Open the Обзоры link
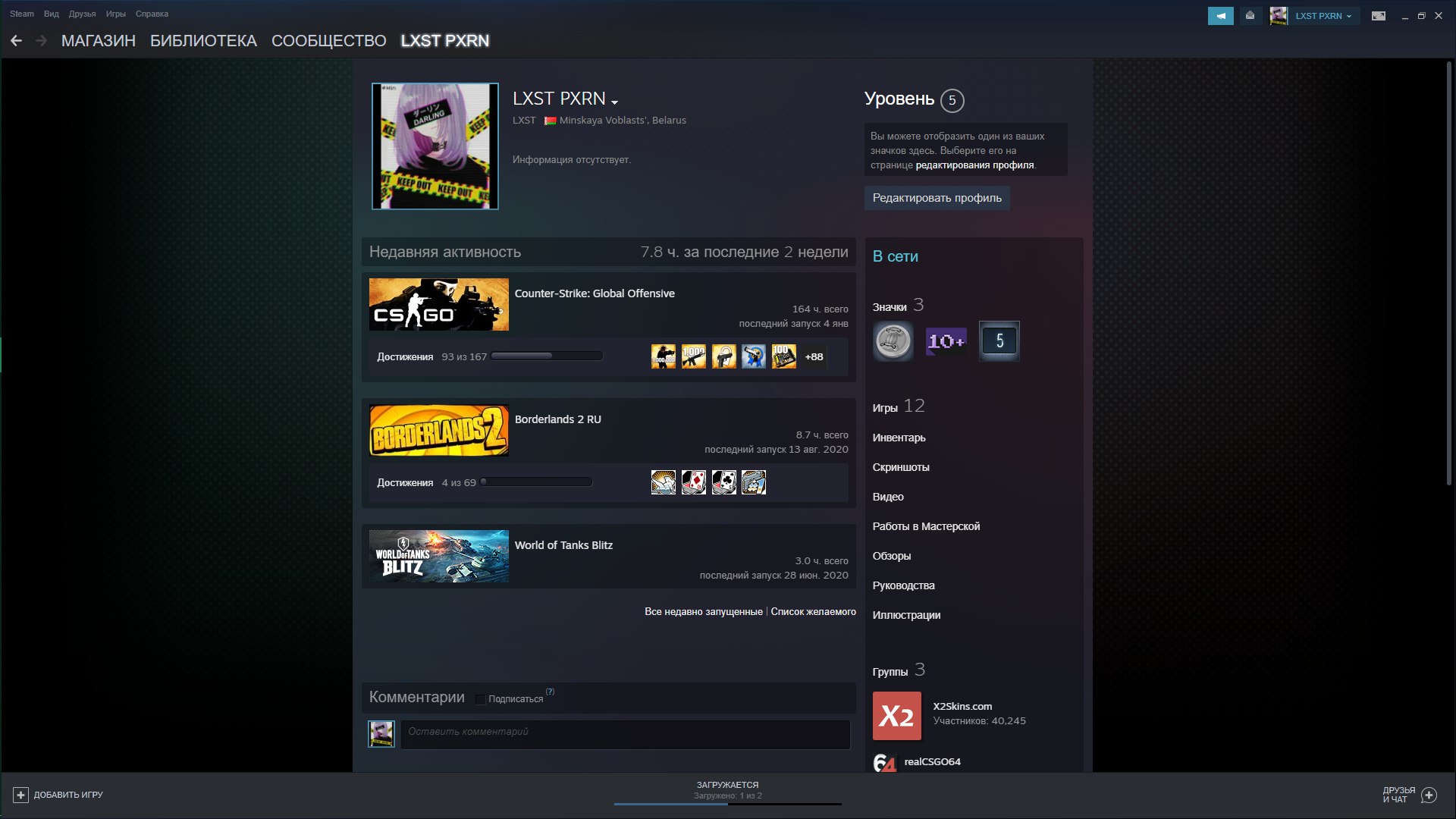This screenshot has height=819, width=1456. click(x=892, y=556)
